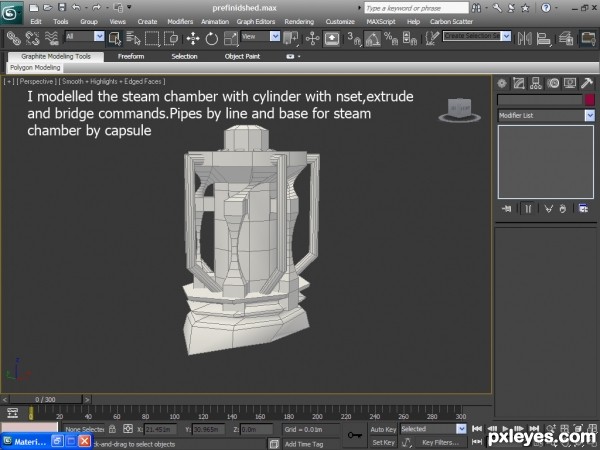Click the time slider at 0 / 300
The height and width of the screenshot is (450, 600).
[x=45, y=399]
